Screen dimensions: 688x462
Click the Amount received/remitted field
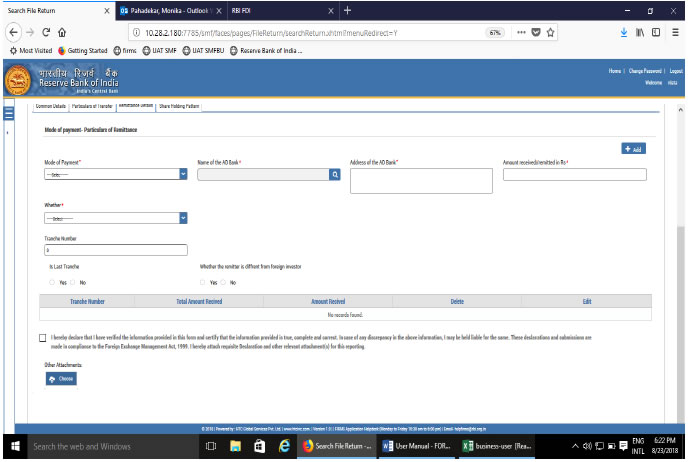tap(575, 175)
